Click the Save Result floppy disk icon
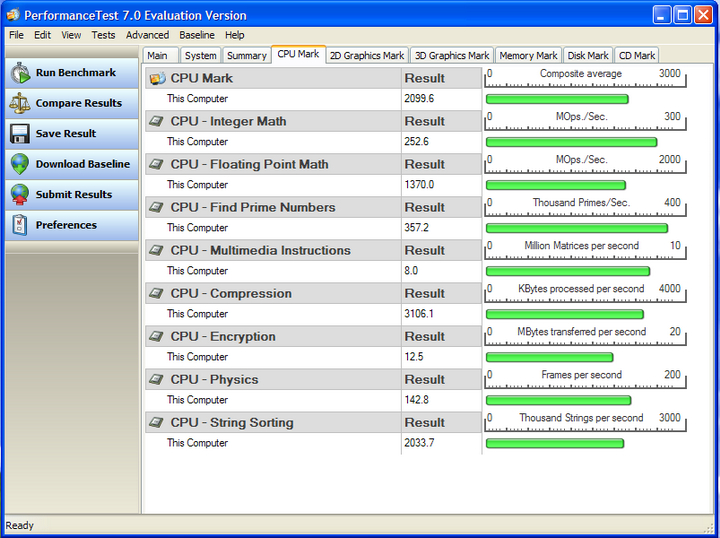Viewport: 720px width, 538px height. pyautogui.click(x=20, y=134)
